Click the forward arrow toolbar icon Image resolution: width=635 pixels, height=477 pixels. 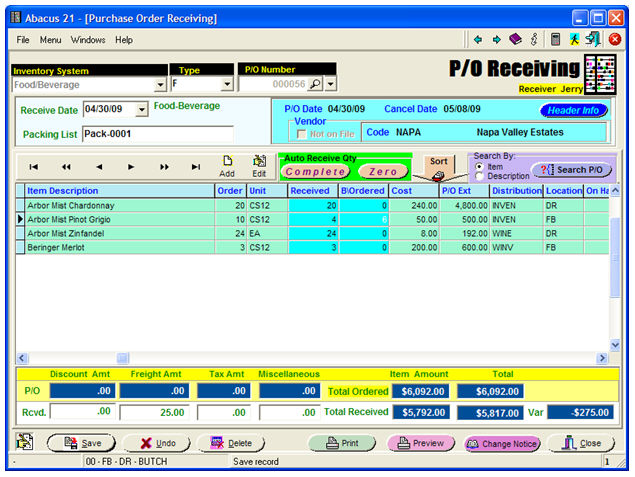(496, 40)
